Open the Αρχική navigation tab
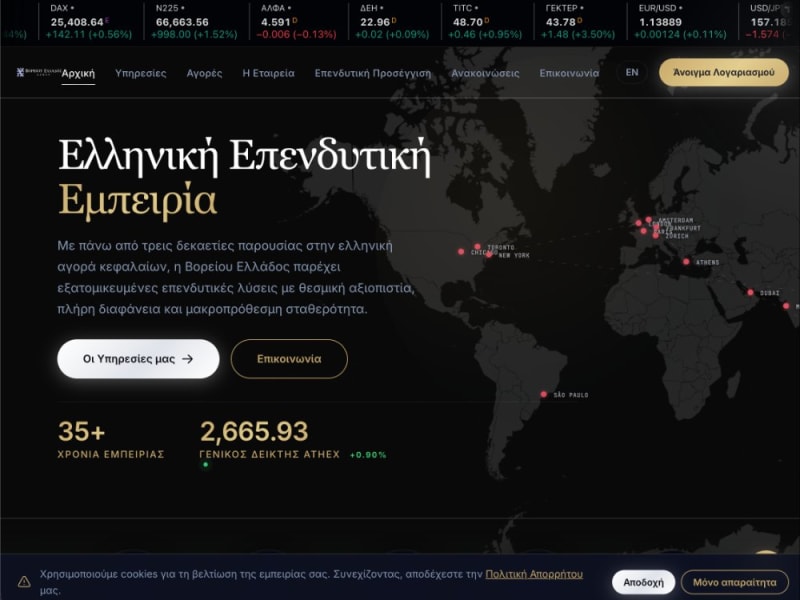 coord(78,73)
